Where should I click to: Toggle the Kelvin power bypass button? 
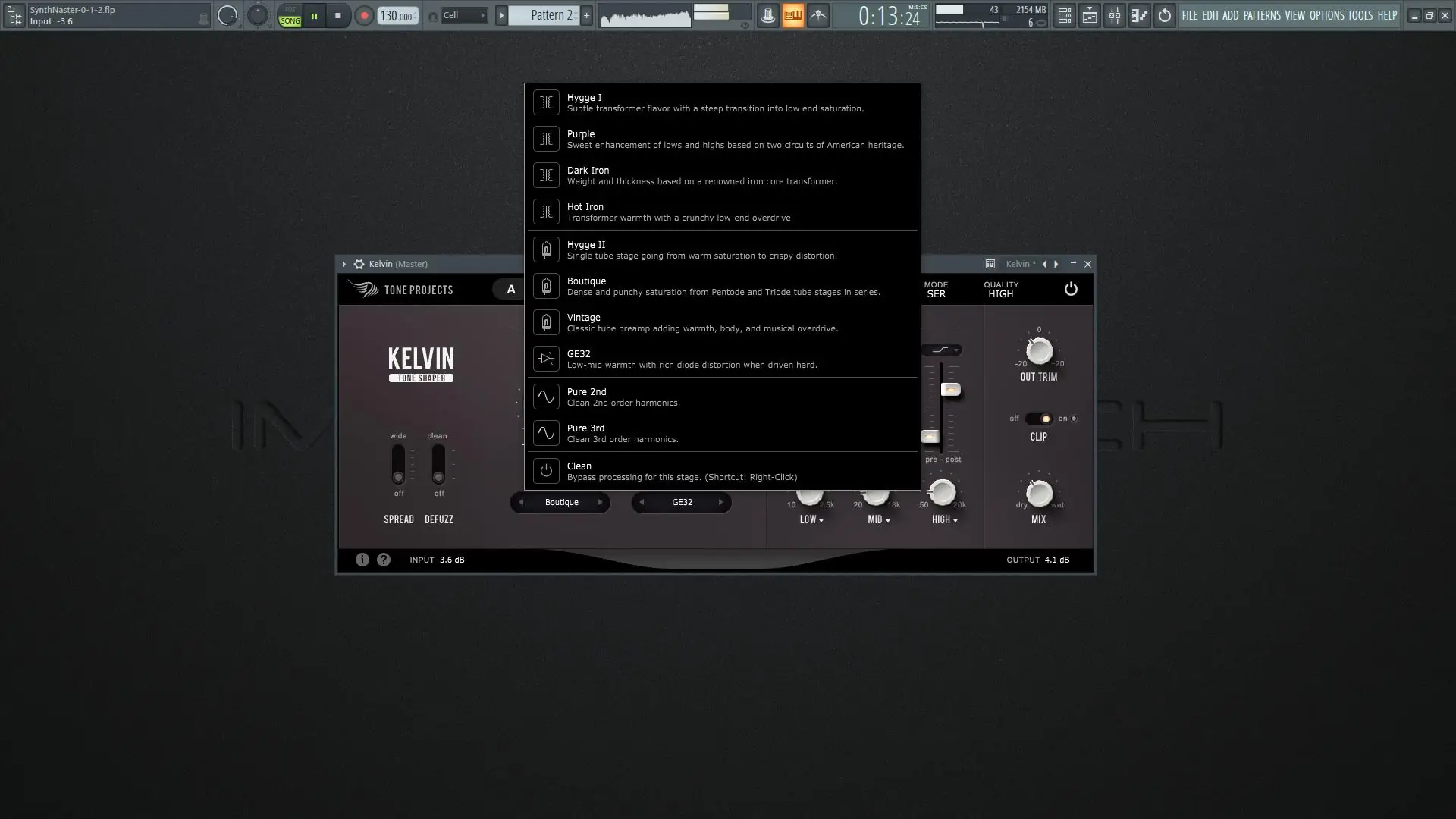pyautogui.click(x=1071, y=289)
